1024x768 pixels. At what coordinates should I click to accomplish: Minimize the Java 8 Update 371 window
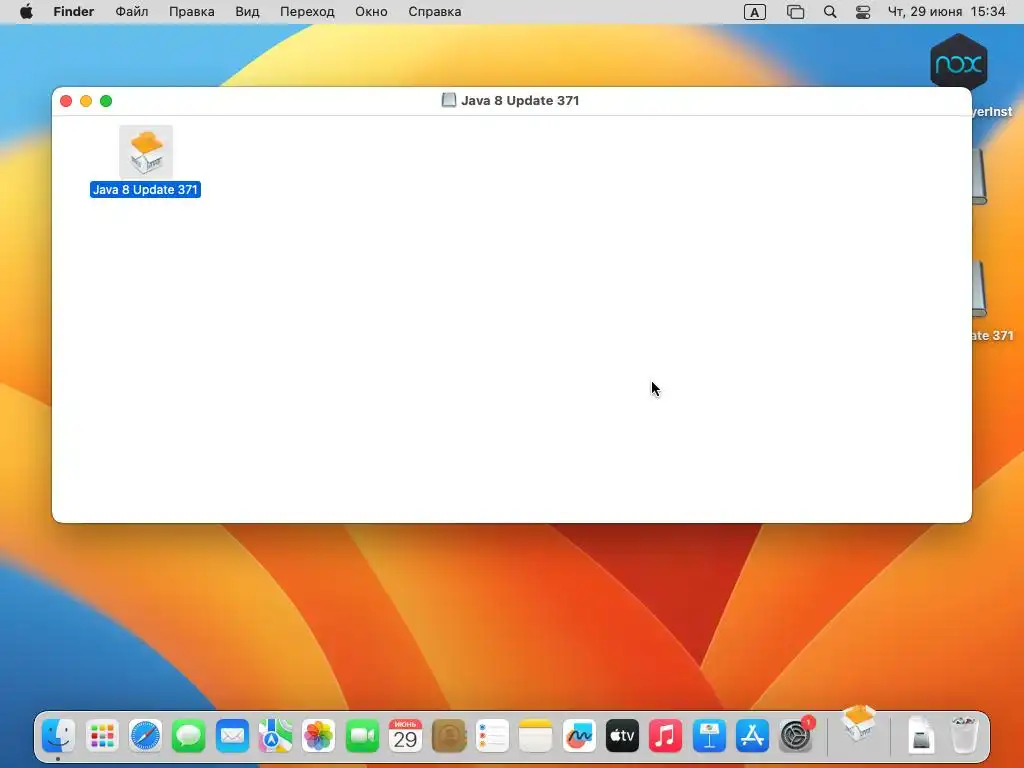(x=86, y=101)
